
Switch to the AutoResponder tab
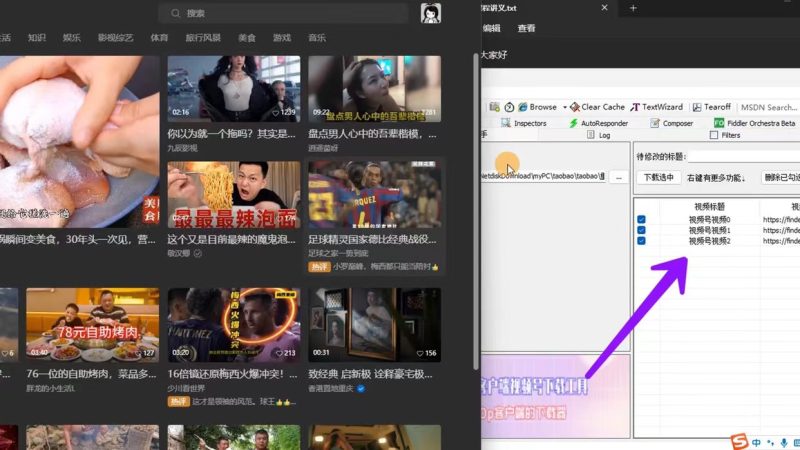click(598, 123)
